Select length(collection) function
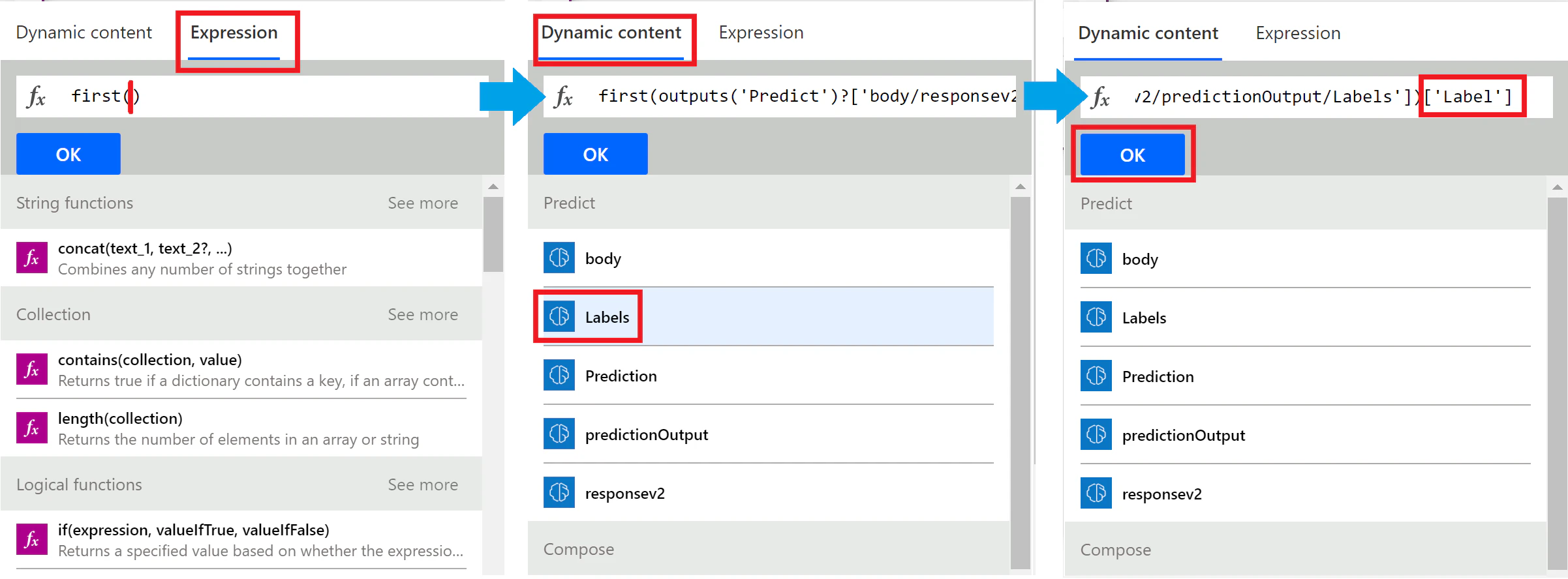The image size is (1568, 579). point(241,428)
